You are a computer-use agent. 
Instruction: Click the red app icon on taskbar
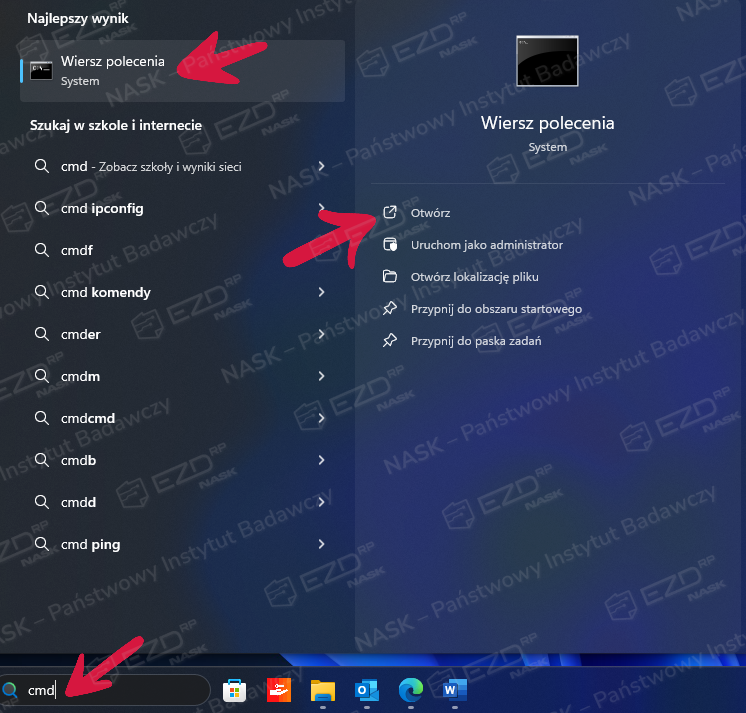pos(278,690)
